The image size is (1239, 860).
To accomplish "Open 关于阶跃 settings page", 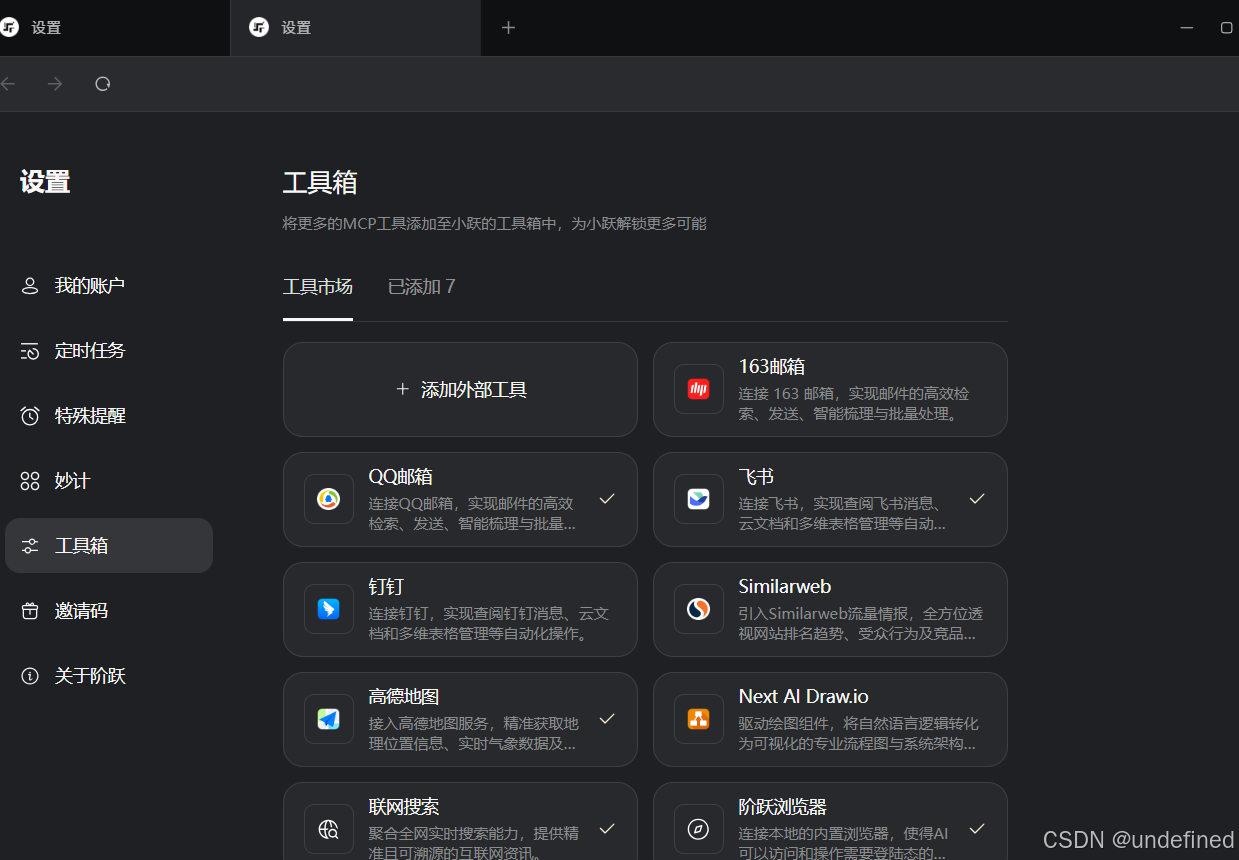I will pyautogui.click(x=109, y=676).
